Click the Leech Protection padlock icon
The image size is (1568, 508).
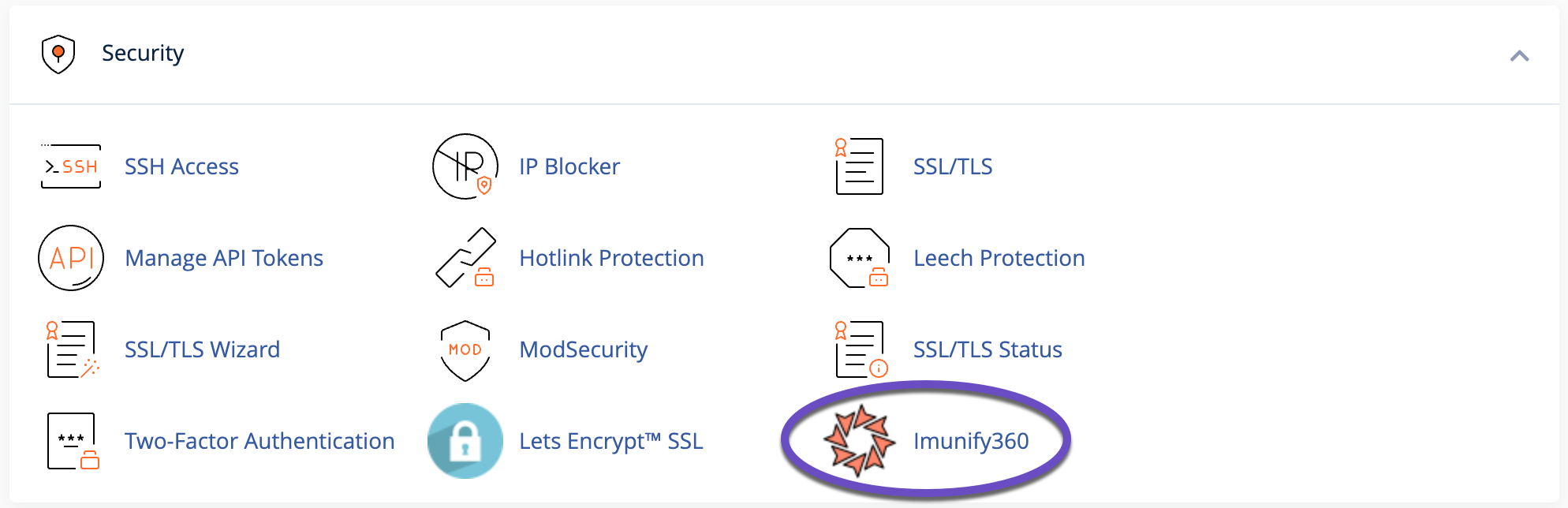[859, 258]
